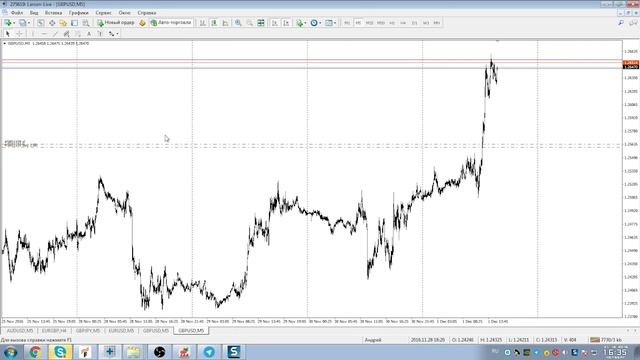The width and height of the screenshot is (640, 360).
Task: Show the Market Watch panel
Action: pyautogui.click(x=41, y=23)
